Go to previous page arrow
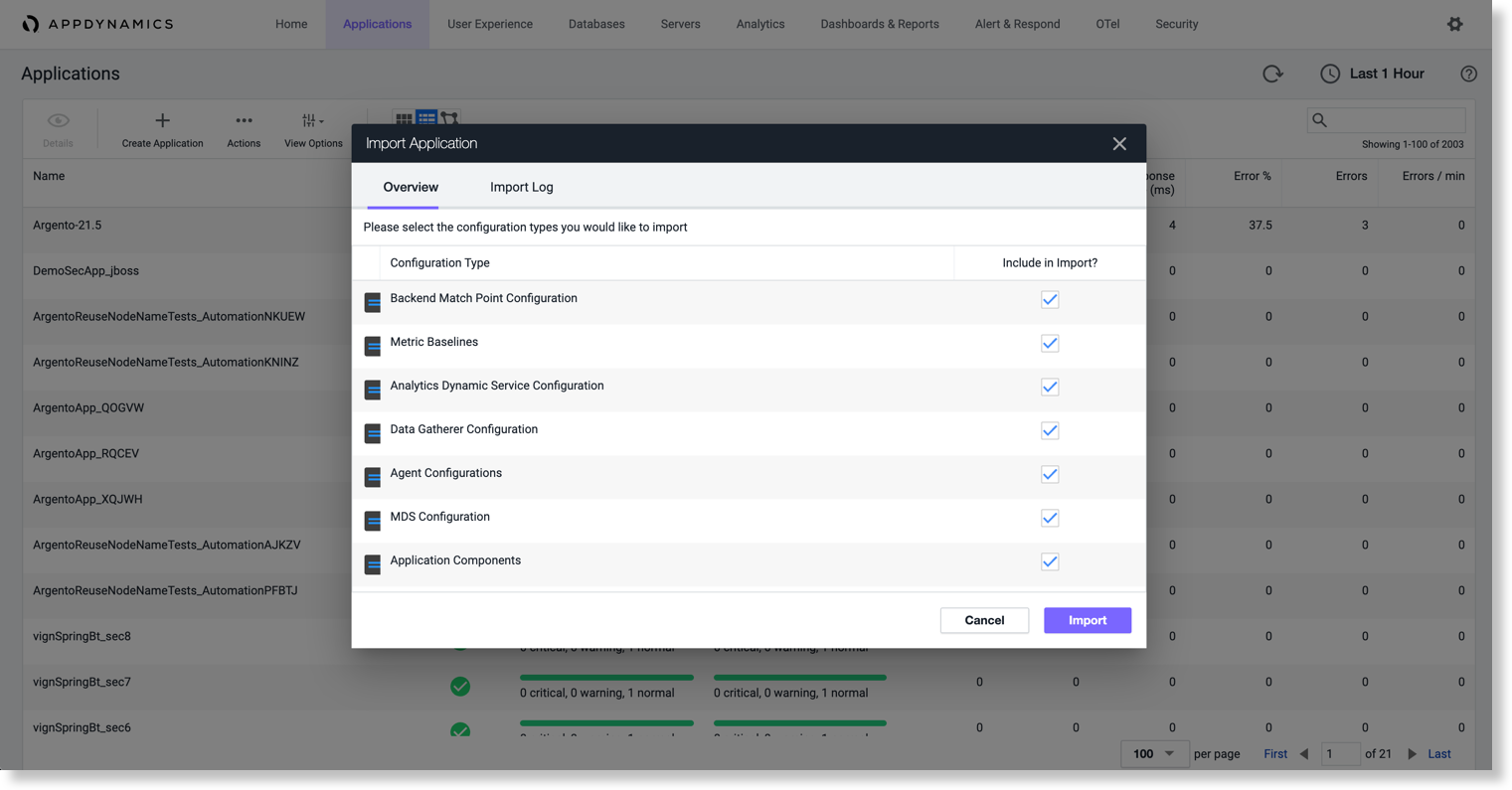The width and height of the screenshot is (1512, 790). pos(1304,754)
